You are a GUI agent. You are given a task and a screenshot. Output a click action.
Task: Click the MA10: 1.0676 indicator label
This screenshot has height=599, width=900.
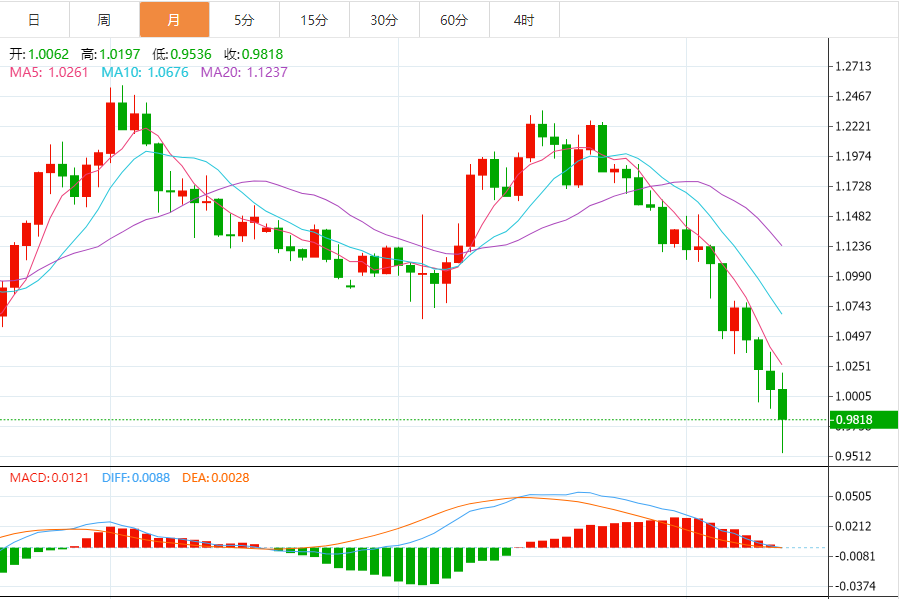click(145, 72)
